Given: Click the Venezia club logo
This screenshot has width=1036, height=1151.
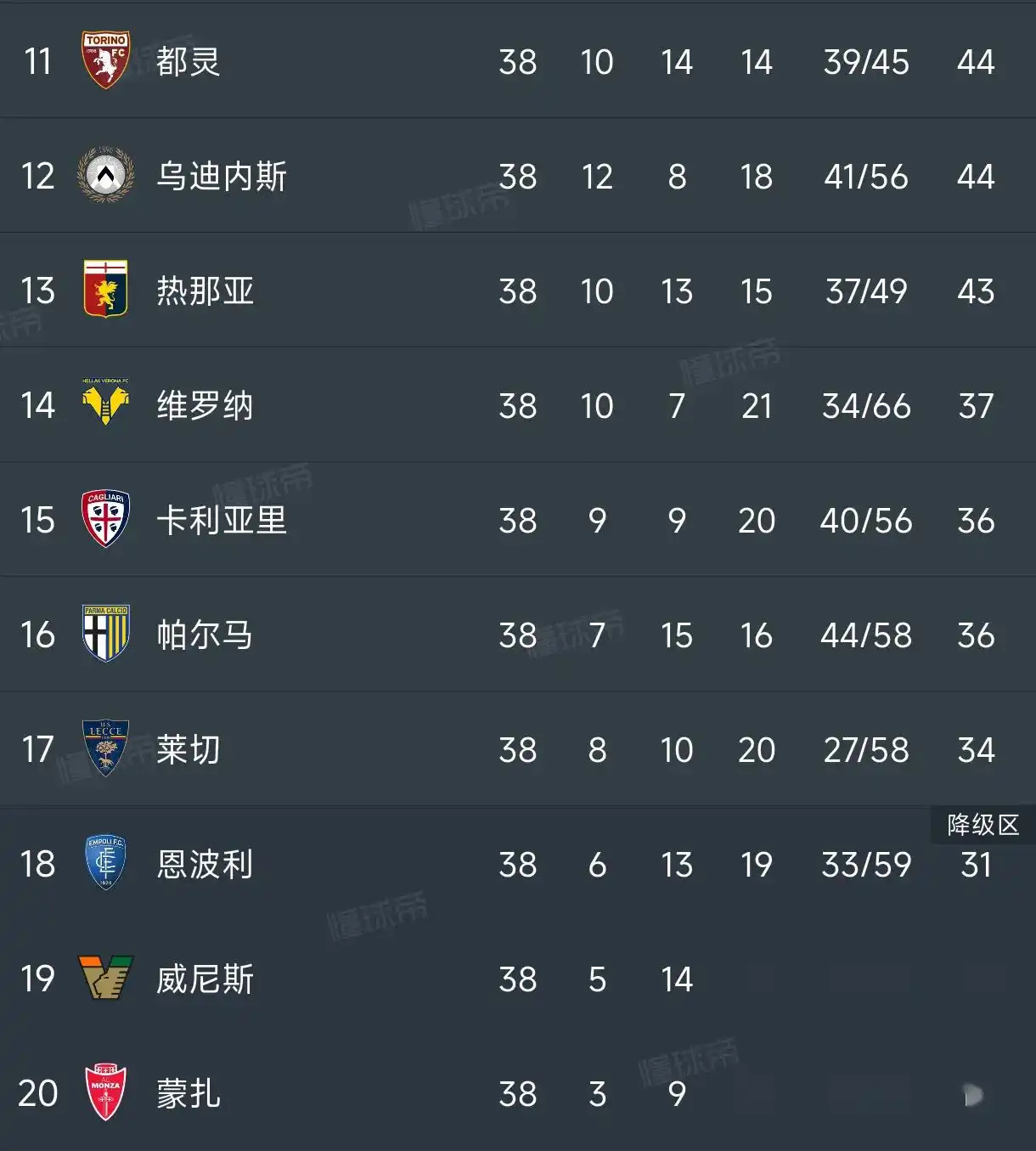Looking at the screenshot, I should (x=105, y=977).
